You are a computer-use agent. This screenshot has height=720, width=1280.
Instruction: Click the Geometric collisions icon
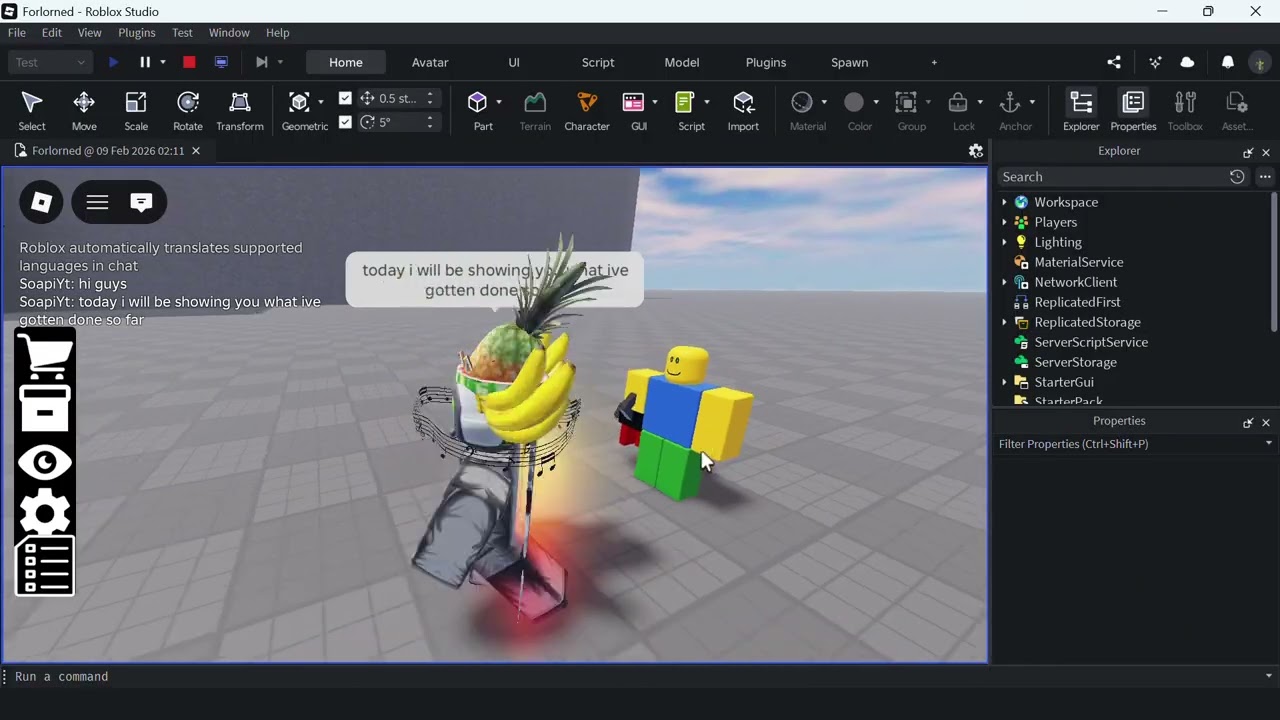[299, 102]
